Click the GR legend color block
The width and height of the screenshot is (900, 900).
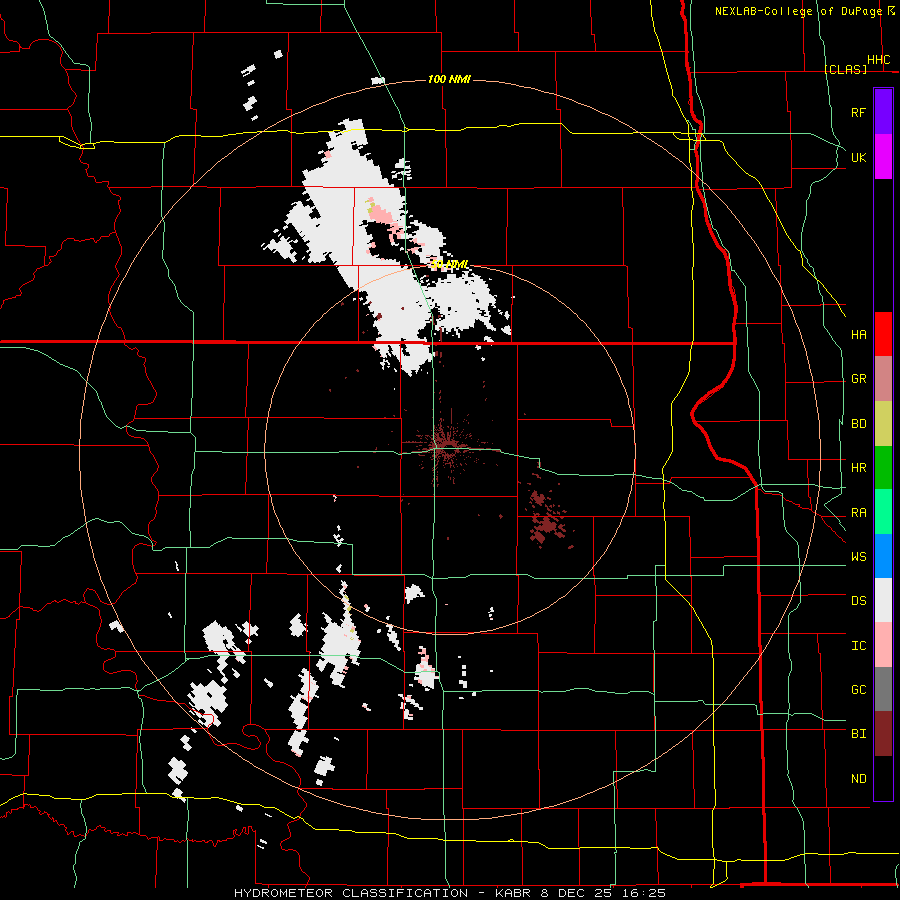(x=883, y=379)
